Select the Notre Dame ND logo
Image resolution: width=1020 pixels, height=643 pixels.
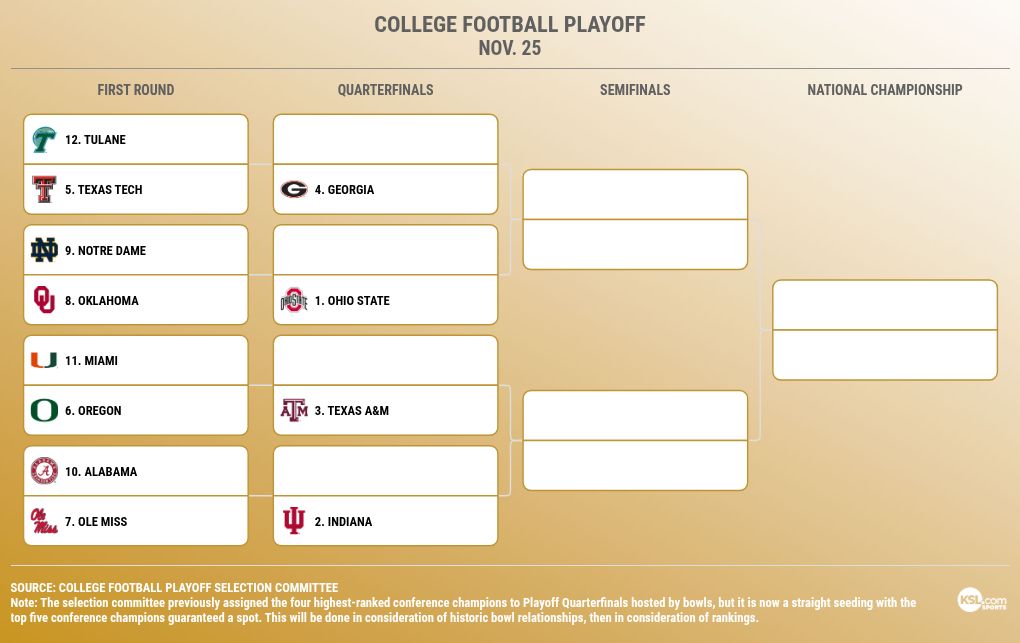pyautogui.click(x=43, y=251)
